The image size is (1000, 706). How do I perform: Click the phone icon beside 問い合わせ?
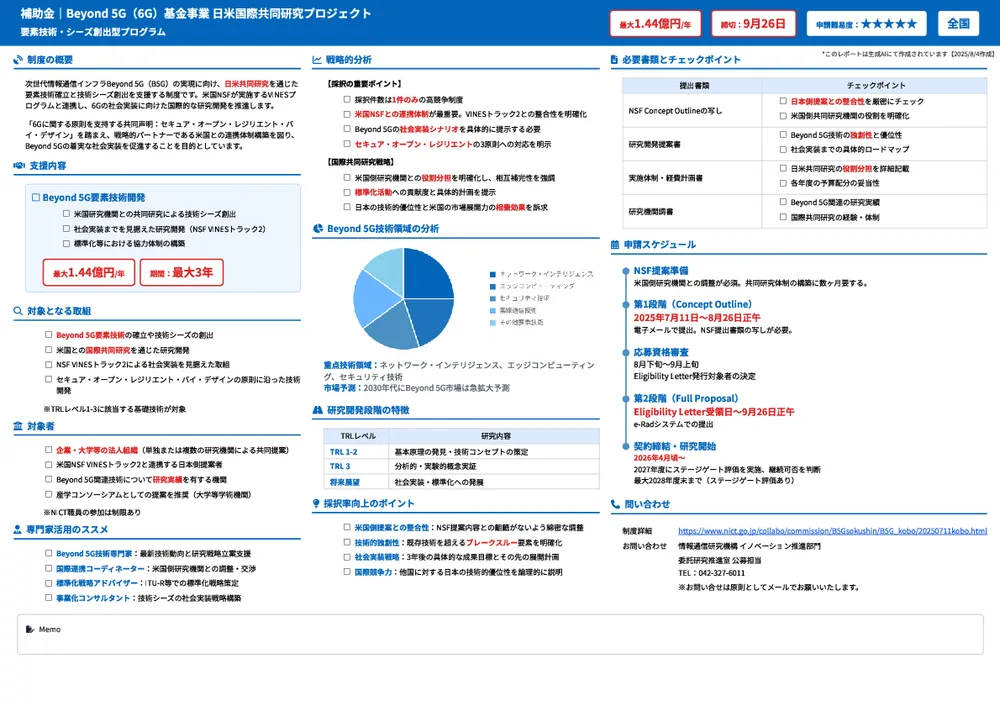coord(615,504)
